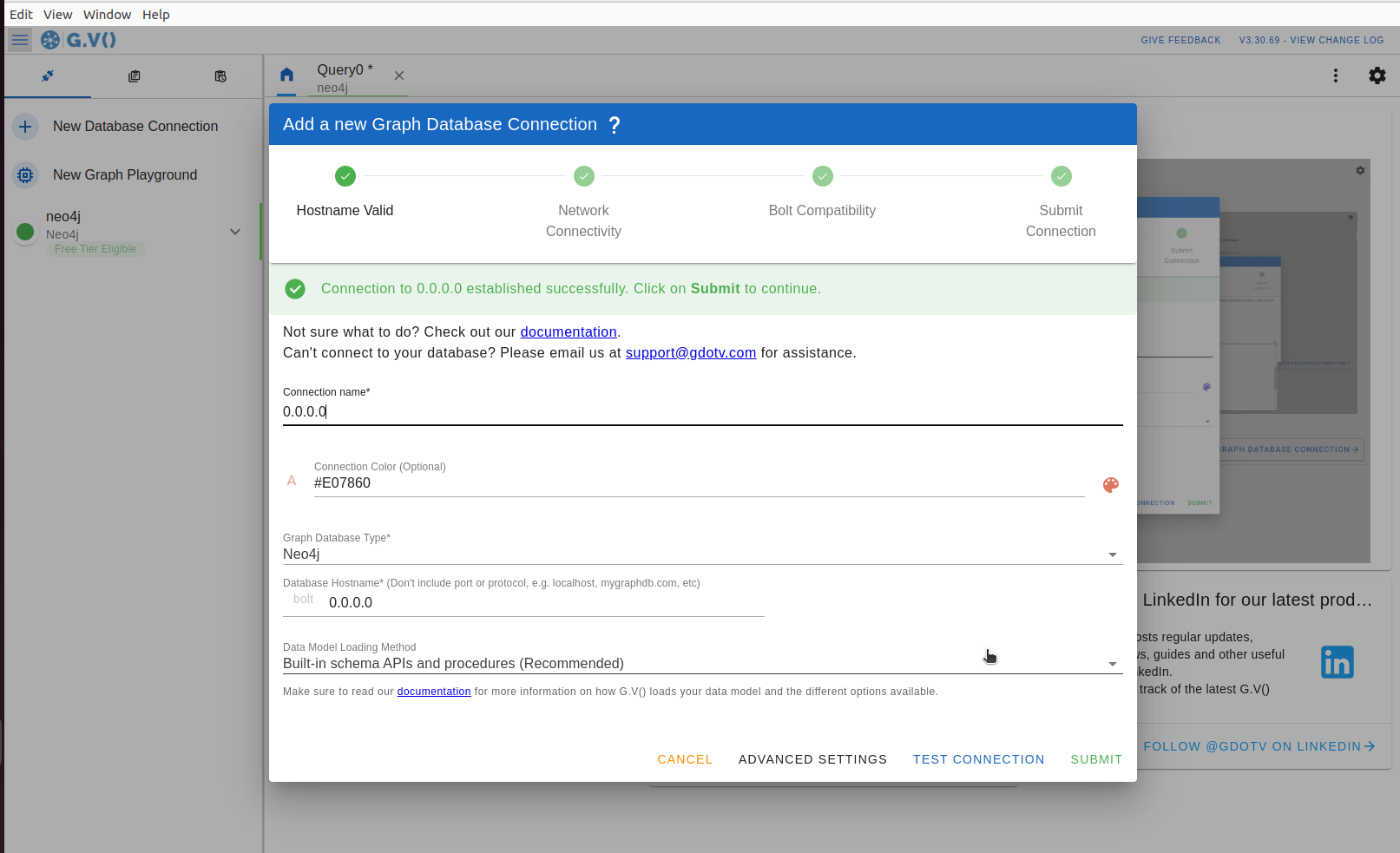1400x853 pixels.
Task: Go to the home tab
Action: click(x=287, y=75)
